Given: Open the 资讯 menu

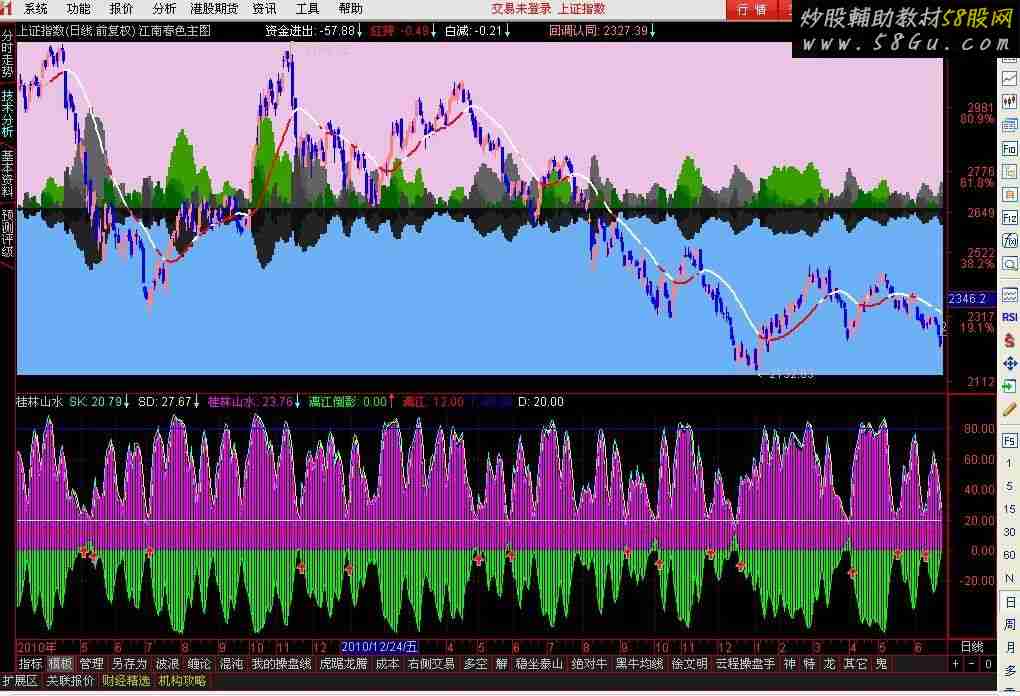Looking at the screenshot, I should 264,8.
